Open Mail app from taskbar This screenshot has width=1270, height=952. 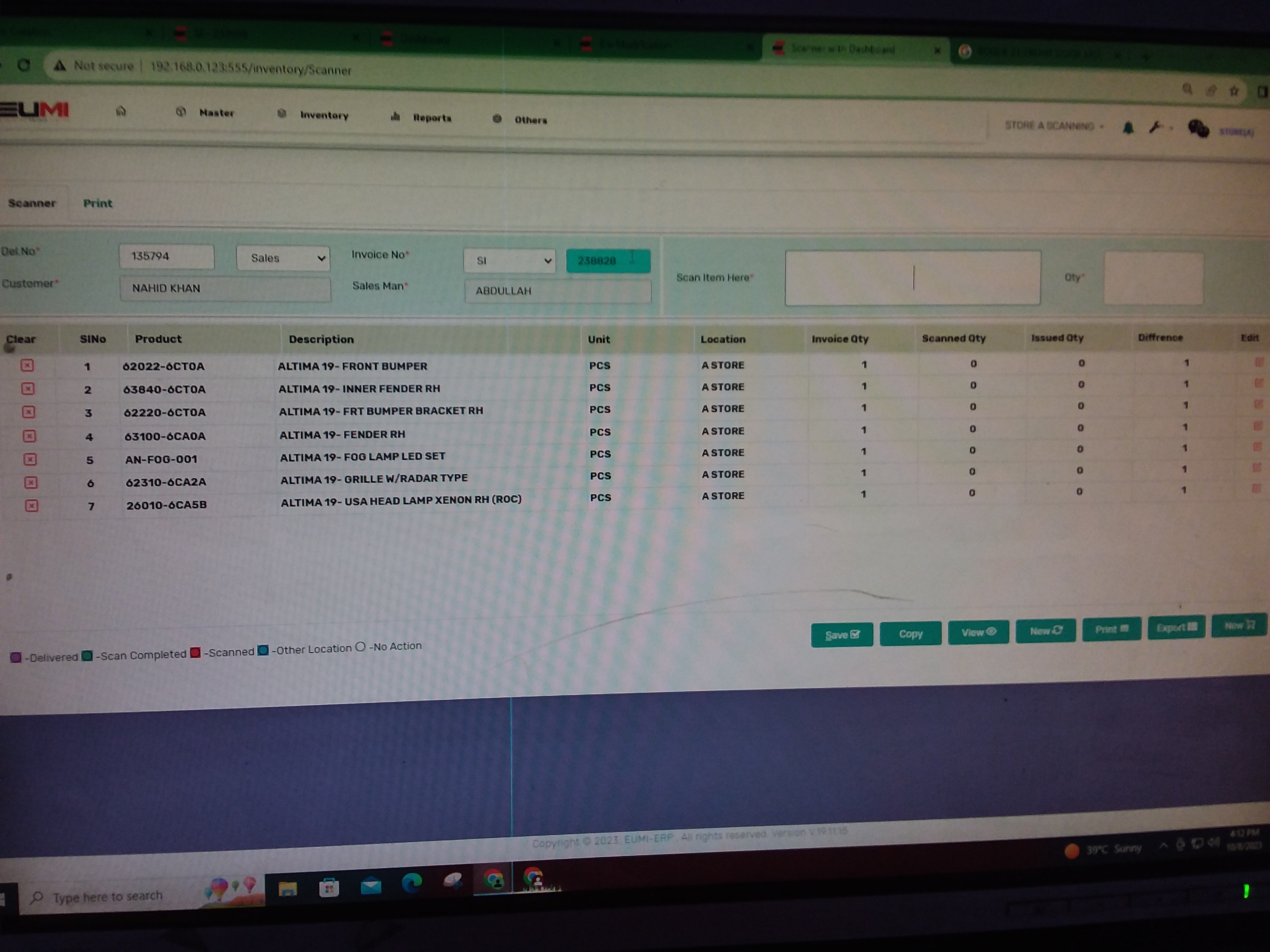371,886
